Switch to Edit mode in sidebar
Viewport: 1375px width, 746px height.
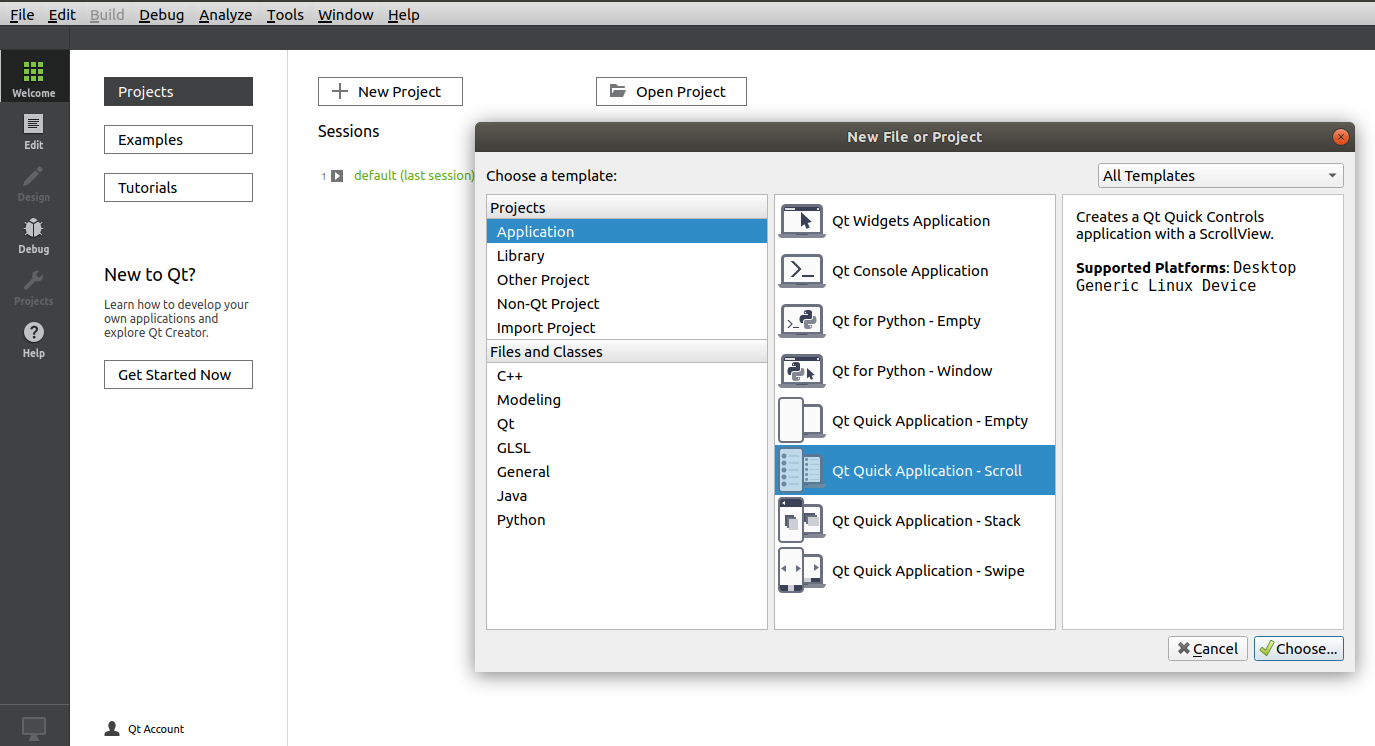coord(34,130)
